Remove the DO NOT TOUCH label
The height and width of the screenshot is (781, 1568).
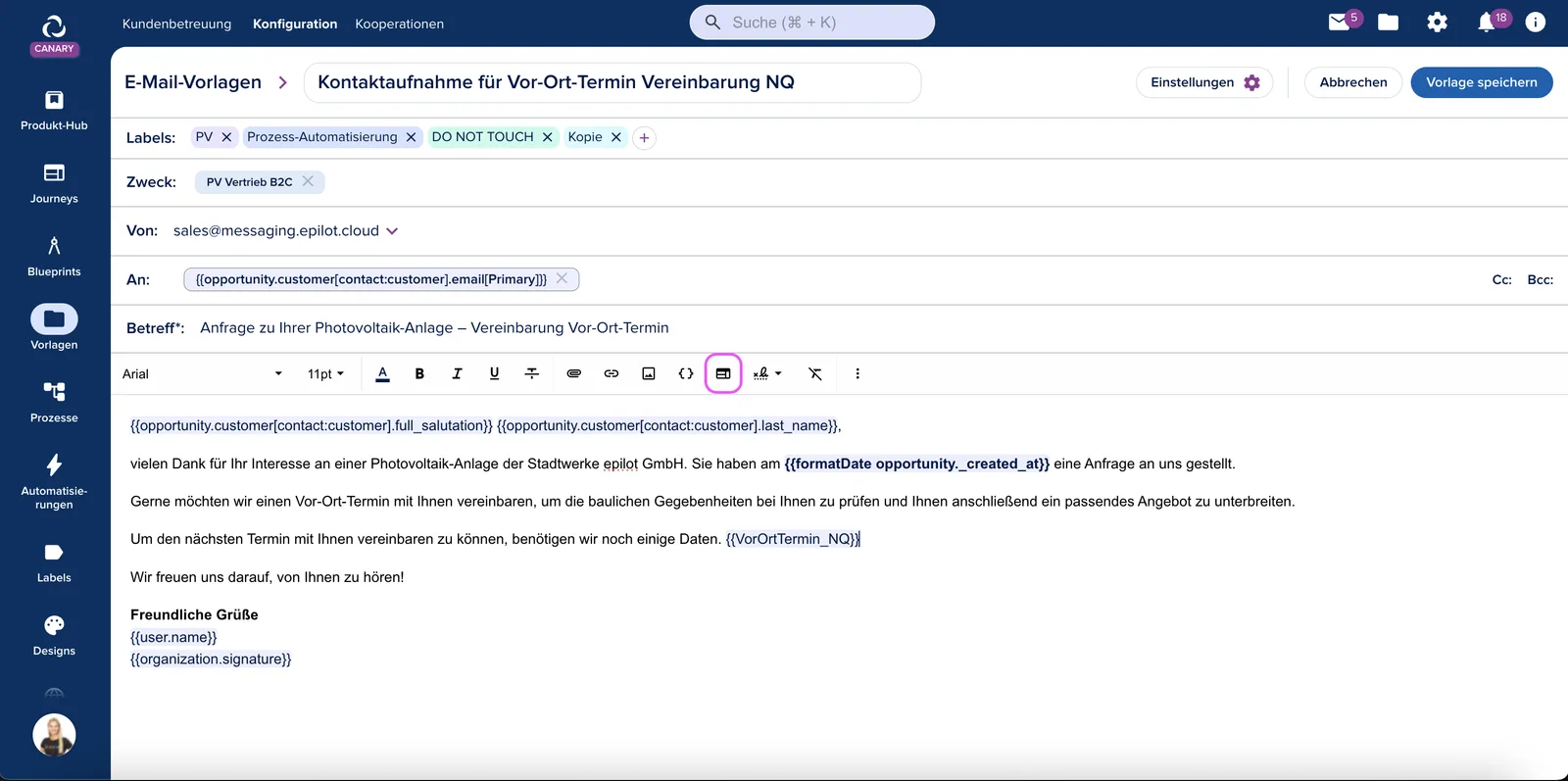548,137
